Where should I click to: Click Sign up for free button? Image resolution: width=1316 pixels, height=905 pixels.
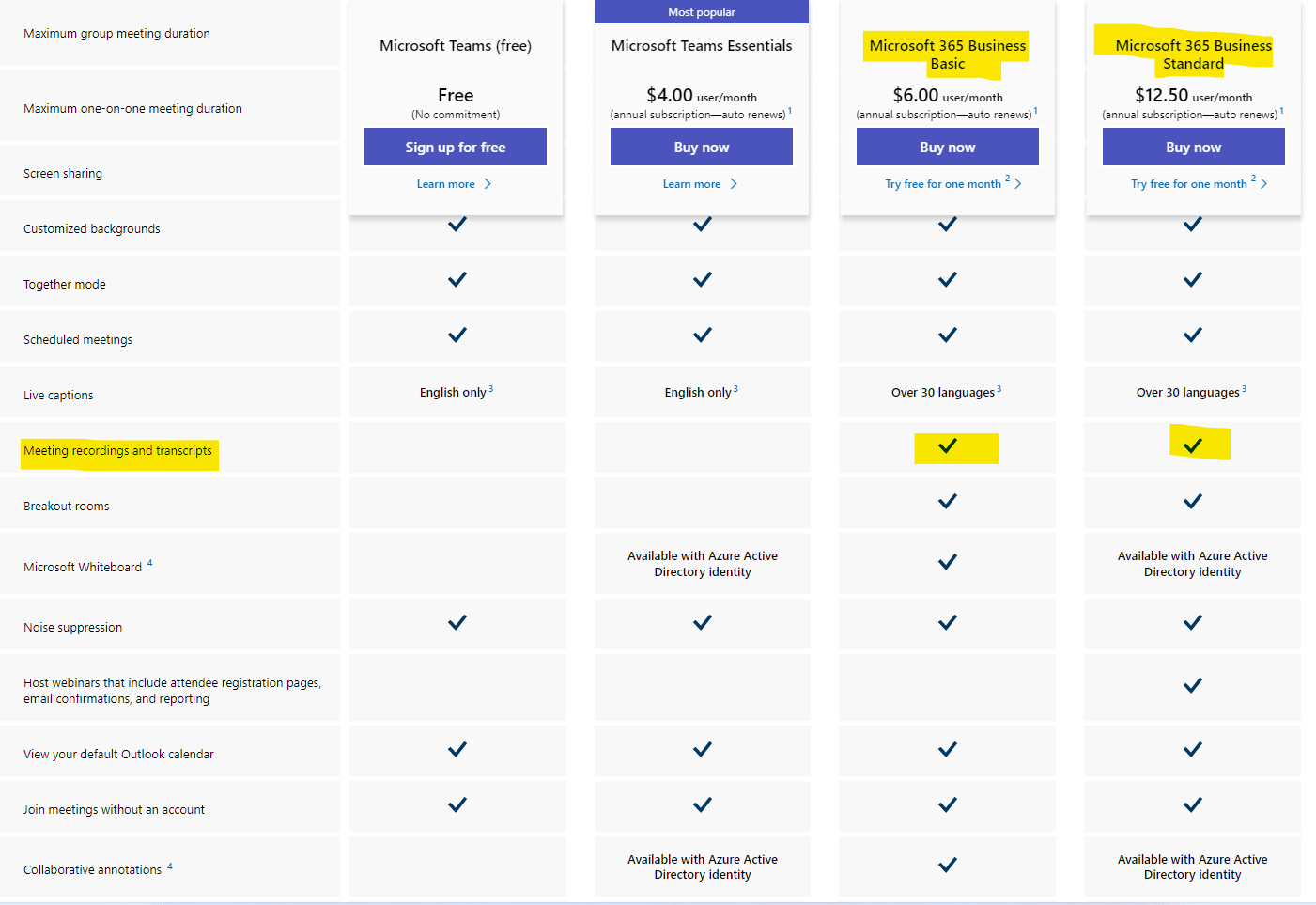pyautogui.click(x=456, y=147)
